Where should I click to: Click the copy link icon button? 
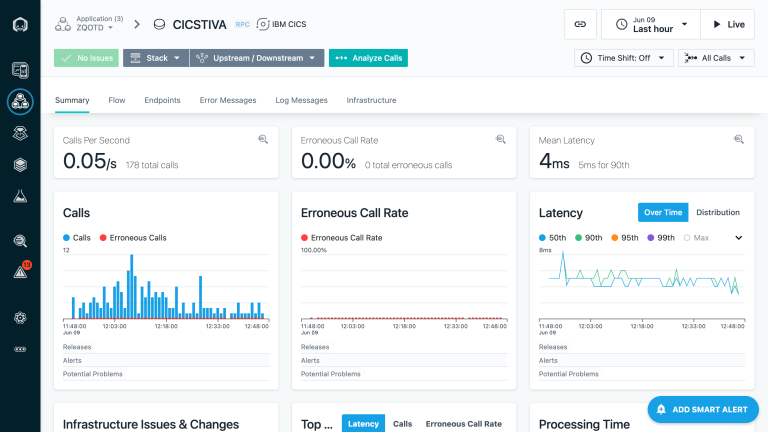pos(580,24)
